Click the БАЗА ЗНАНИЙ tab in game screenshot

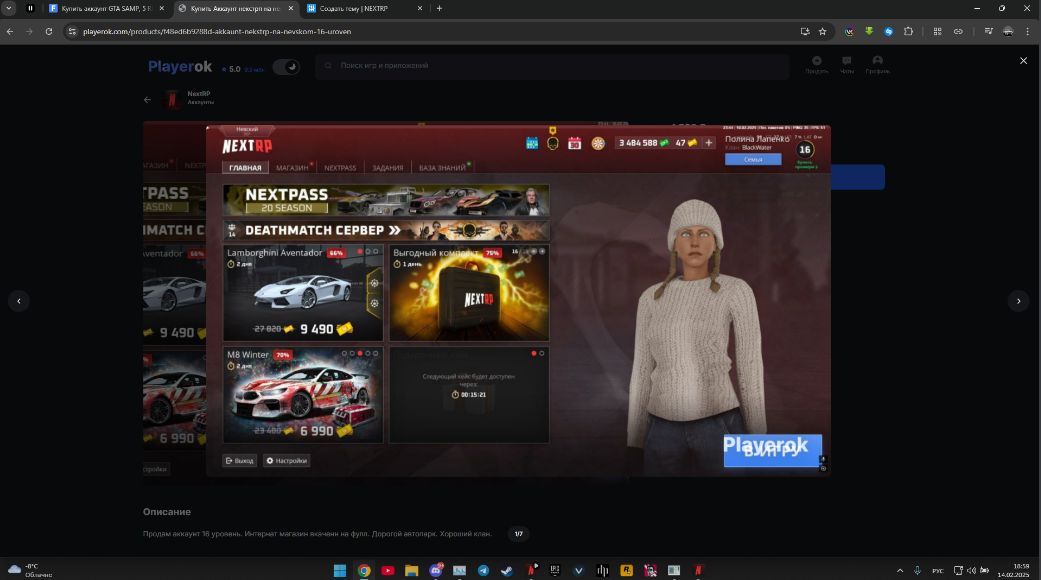click(442, 168)
